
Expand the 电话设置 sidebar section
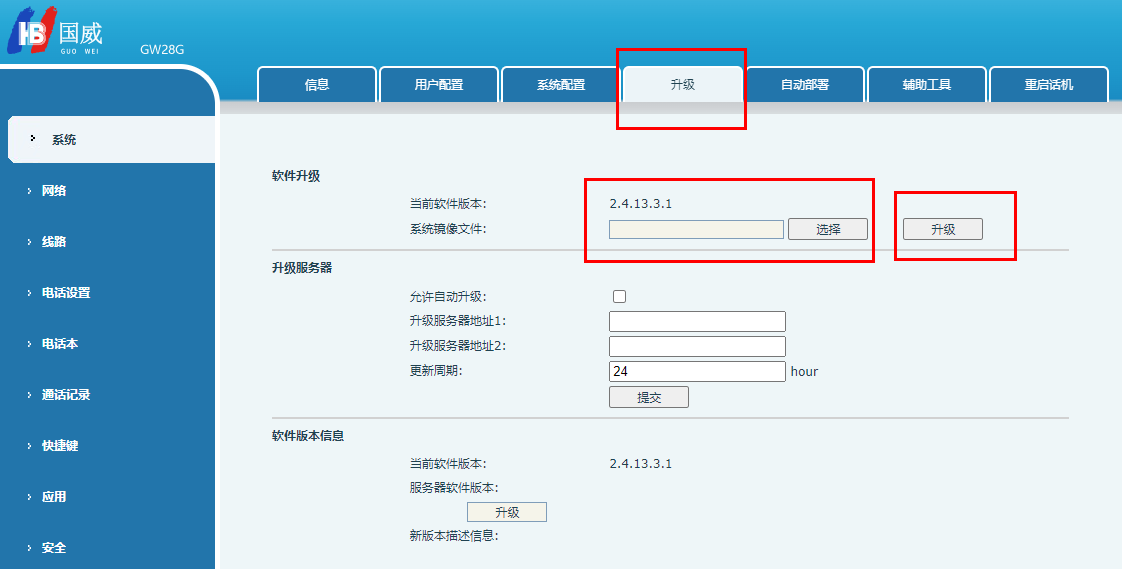point(66,293)
